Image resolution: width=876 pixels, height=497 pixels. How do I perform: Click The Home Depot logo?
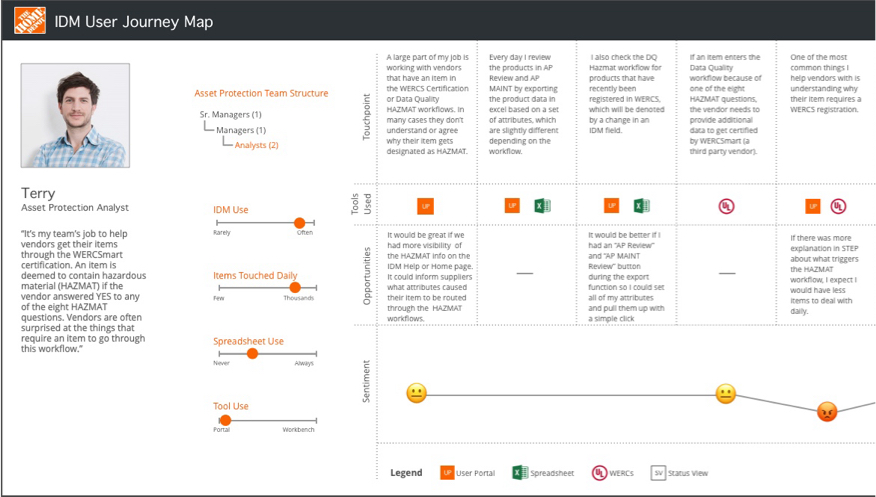coord(29,21)
